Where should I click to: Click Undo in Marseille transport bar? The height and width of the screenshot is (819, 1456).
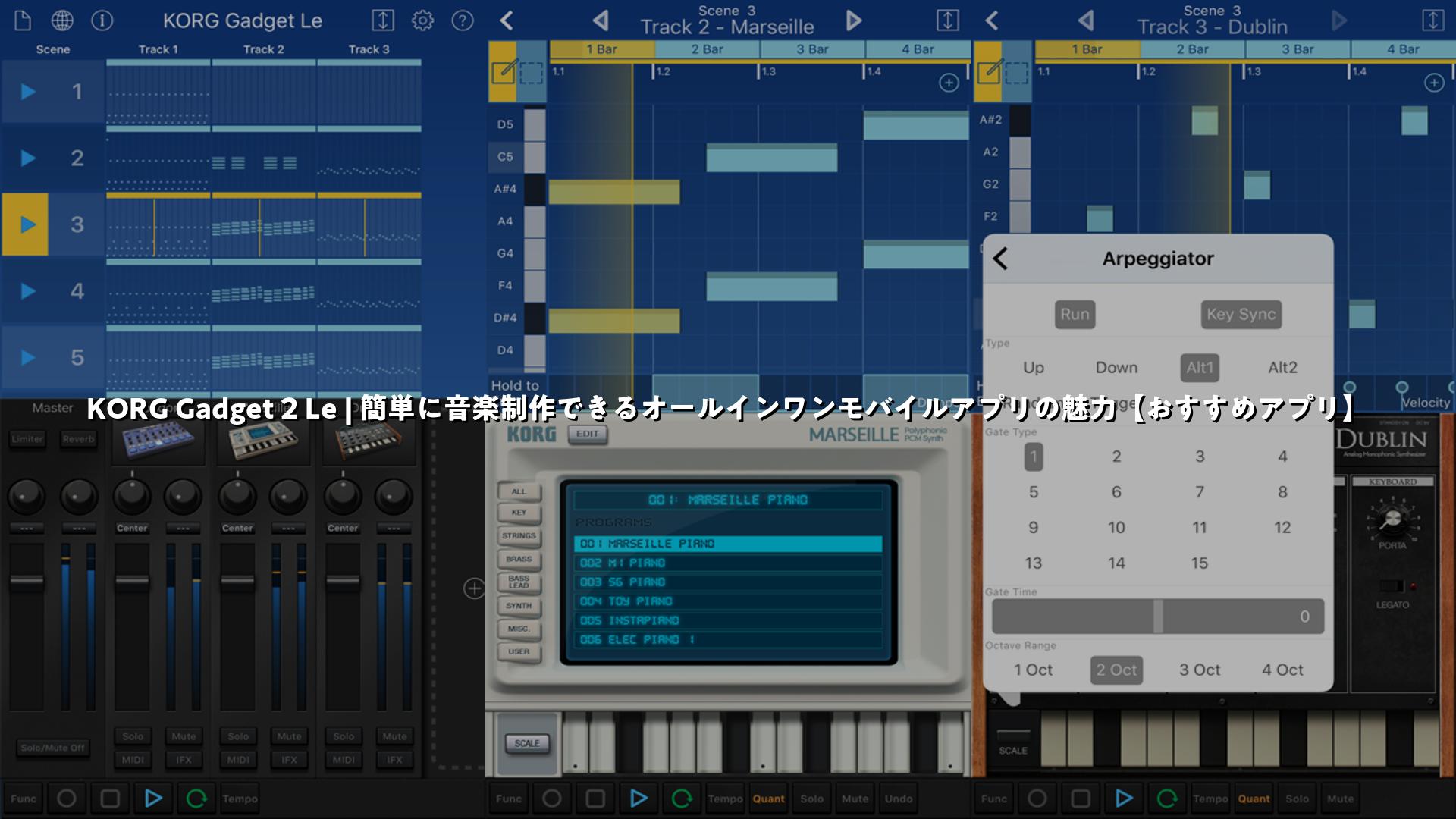click(899, 799)
